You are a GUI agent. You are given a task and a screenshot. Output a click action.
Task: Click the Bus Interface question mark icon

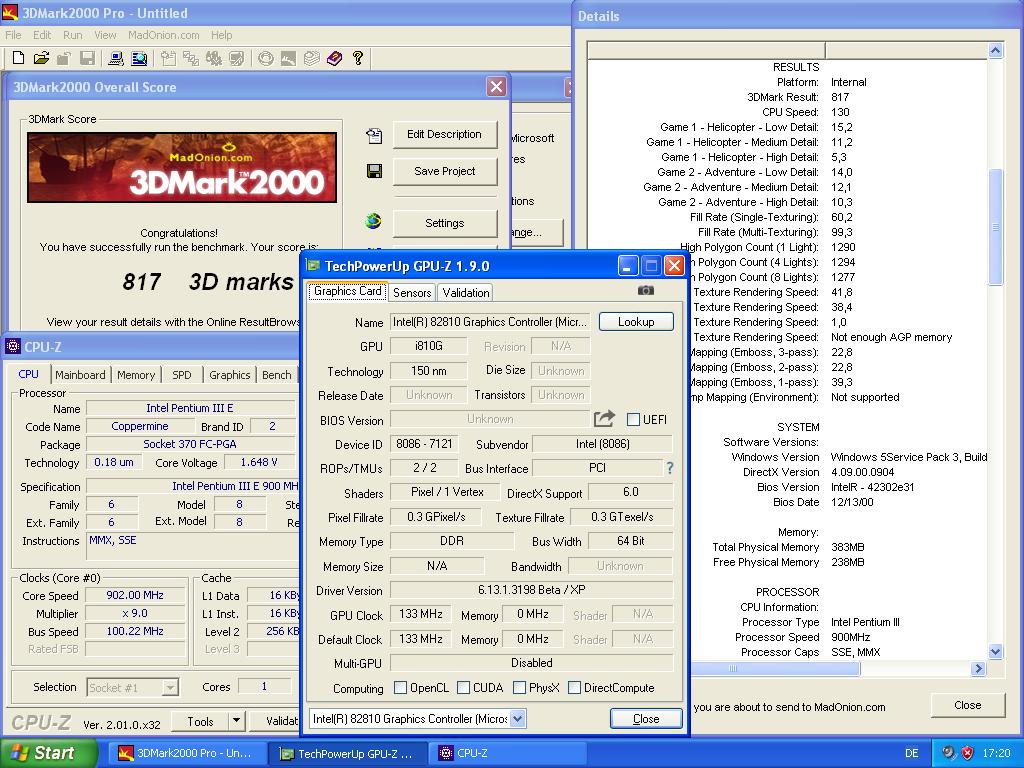pos(669,468)
